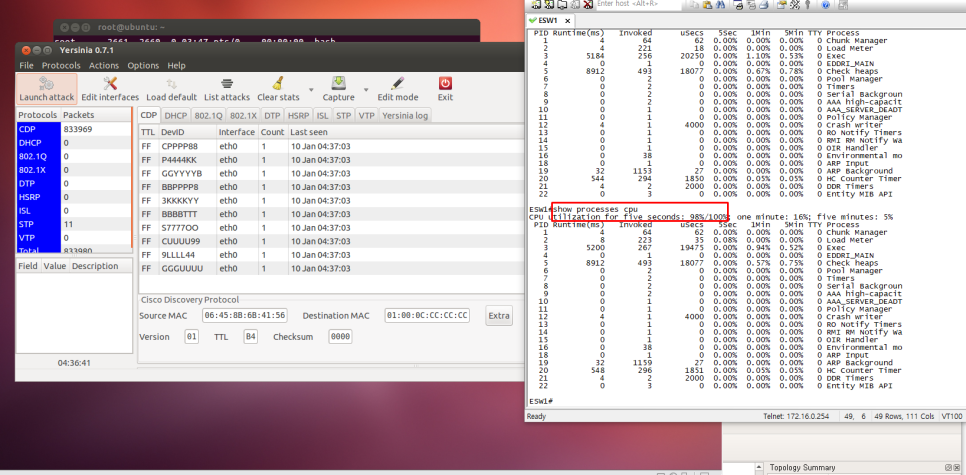Viewport: 966px width, 475px height.
Task: Click the Capture toolbar icon
Action: (x=338, y=84)
